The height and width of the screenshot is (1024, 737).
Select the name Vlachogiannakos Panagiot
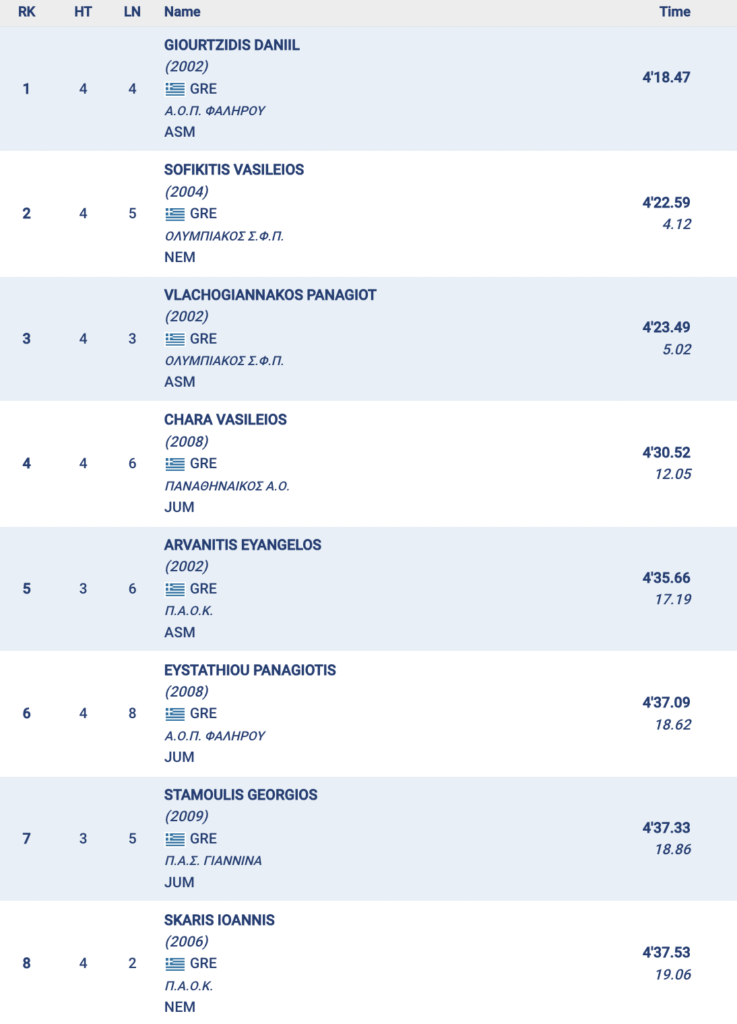tap(270, 295)
